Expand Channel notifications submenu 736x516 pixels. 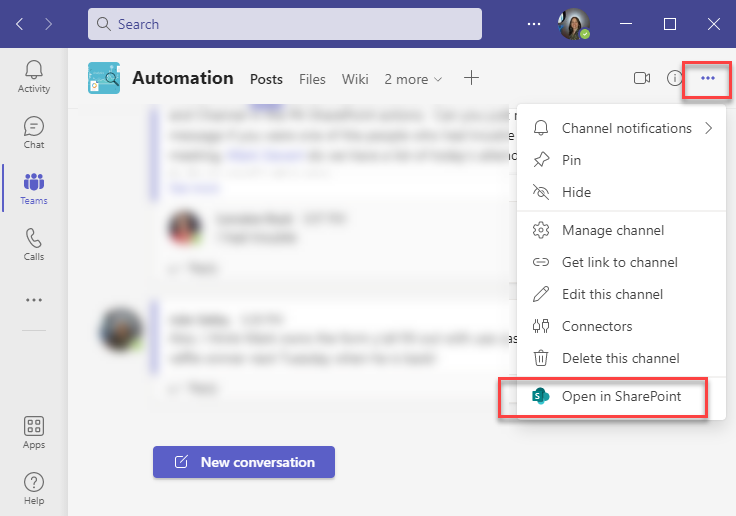622,128
